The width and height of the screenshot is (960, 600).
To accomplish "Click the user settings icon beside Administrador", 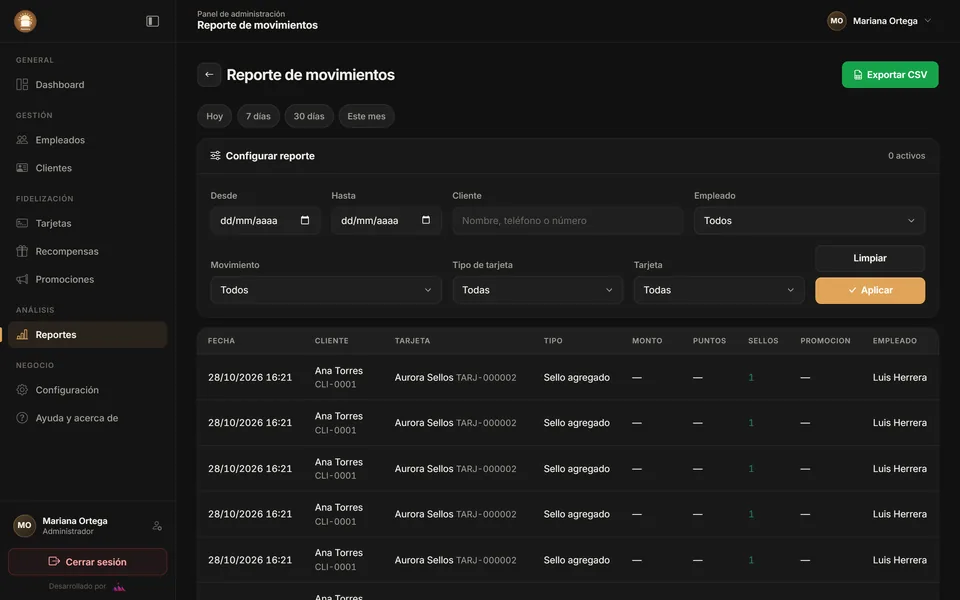I will [157, 526].
